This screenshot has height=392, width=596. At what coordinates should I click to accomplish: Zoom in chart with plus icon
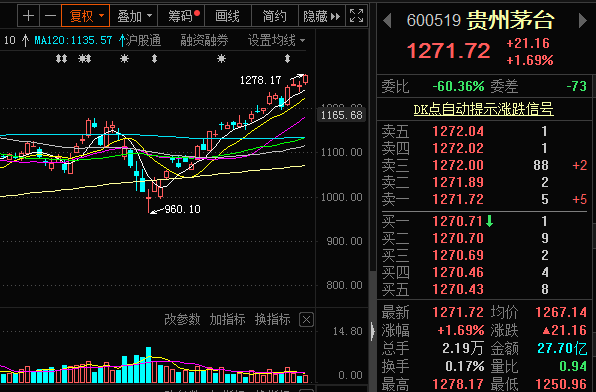(28, 16)
